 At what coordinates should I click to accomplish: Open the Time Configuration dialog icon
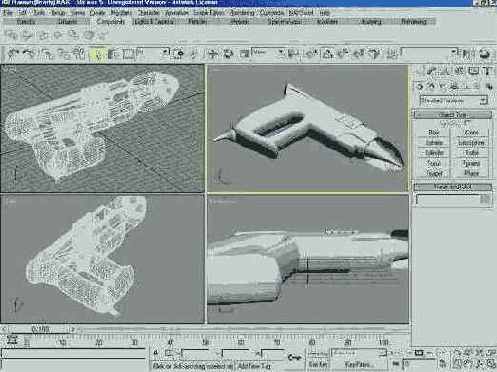click(442, 363)
